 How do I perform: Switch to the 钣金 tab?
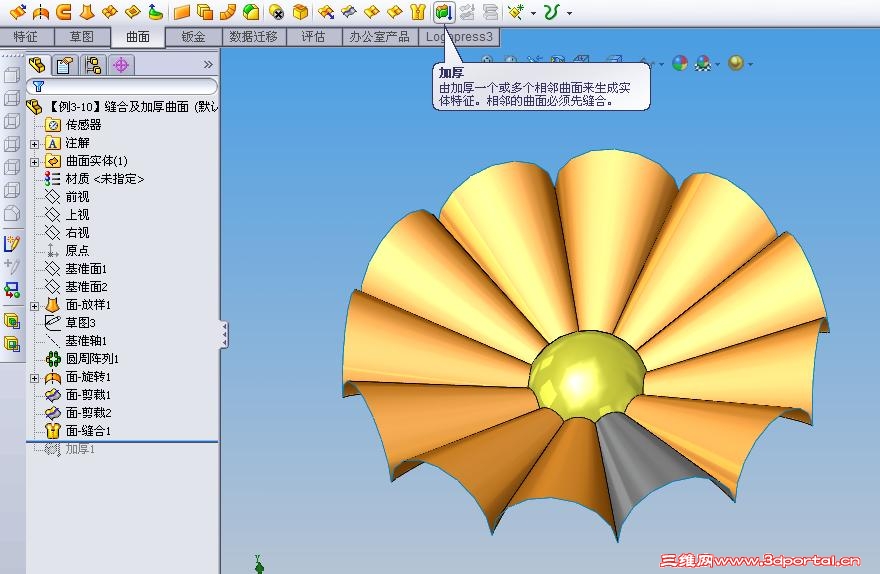tap(194, 36)
